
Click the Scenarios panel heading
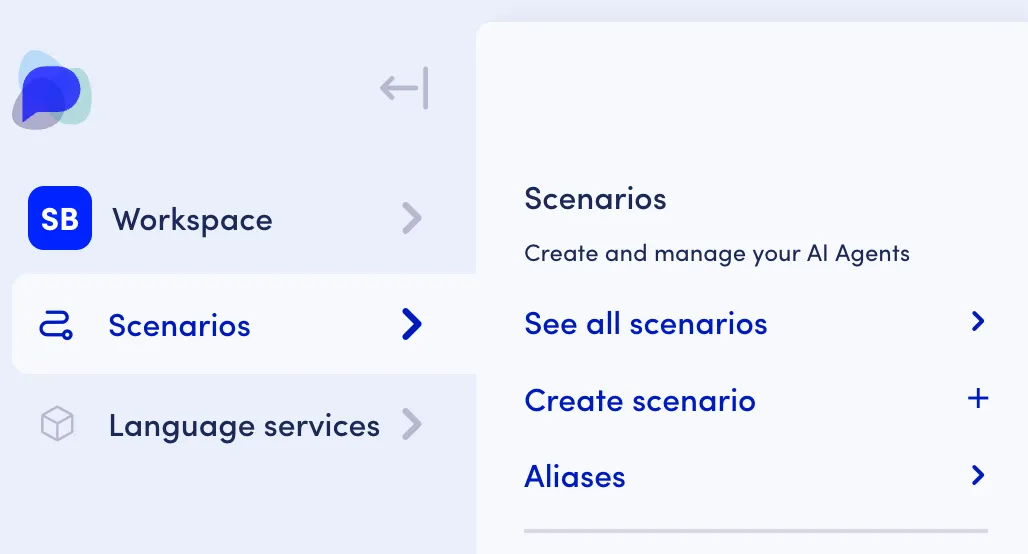[595, 199]
